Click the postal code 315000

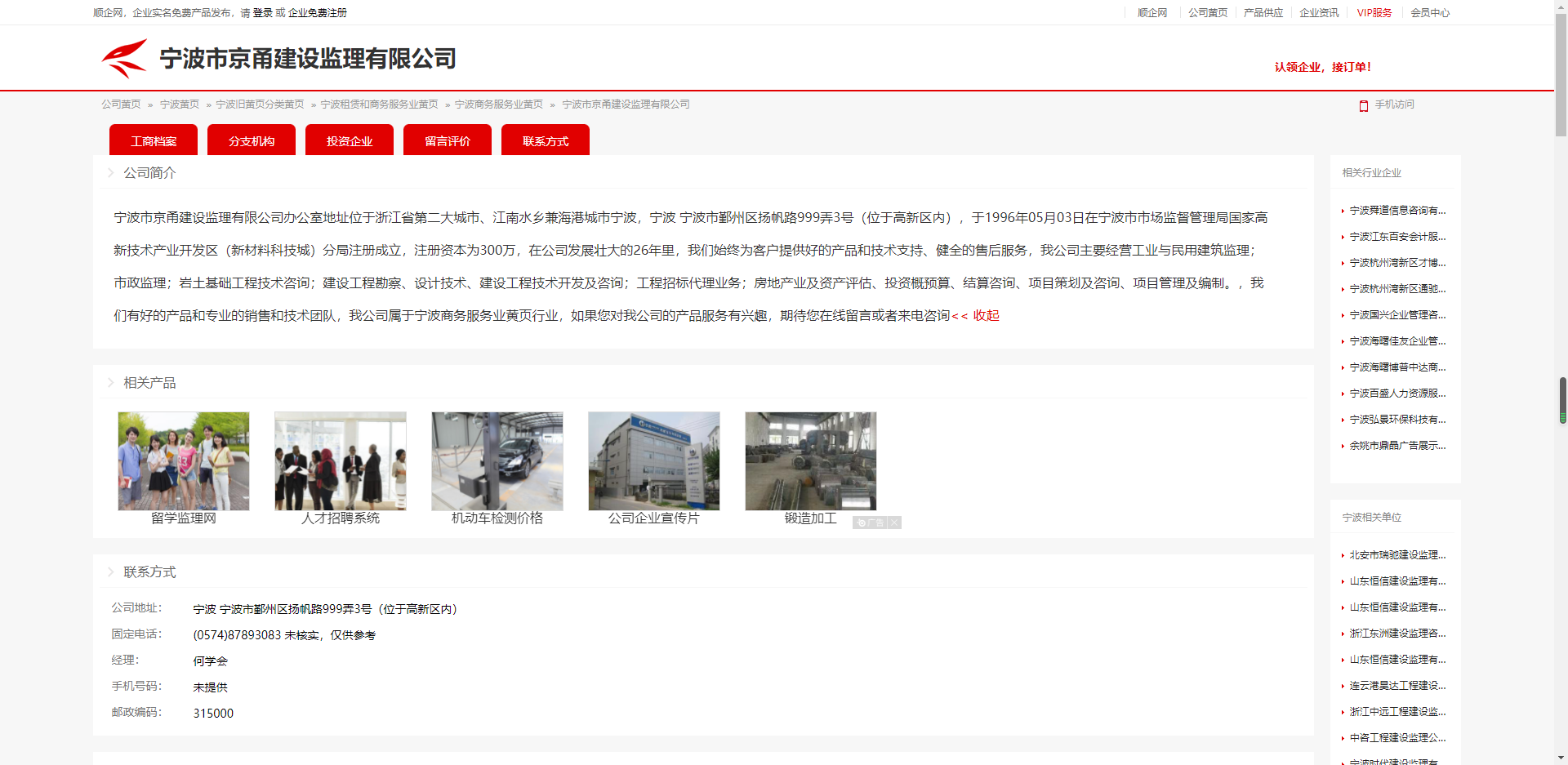click(x=213, y=714)
